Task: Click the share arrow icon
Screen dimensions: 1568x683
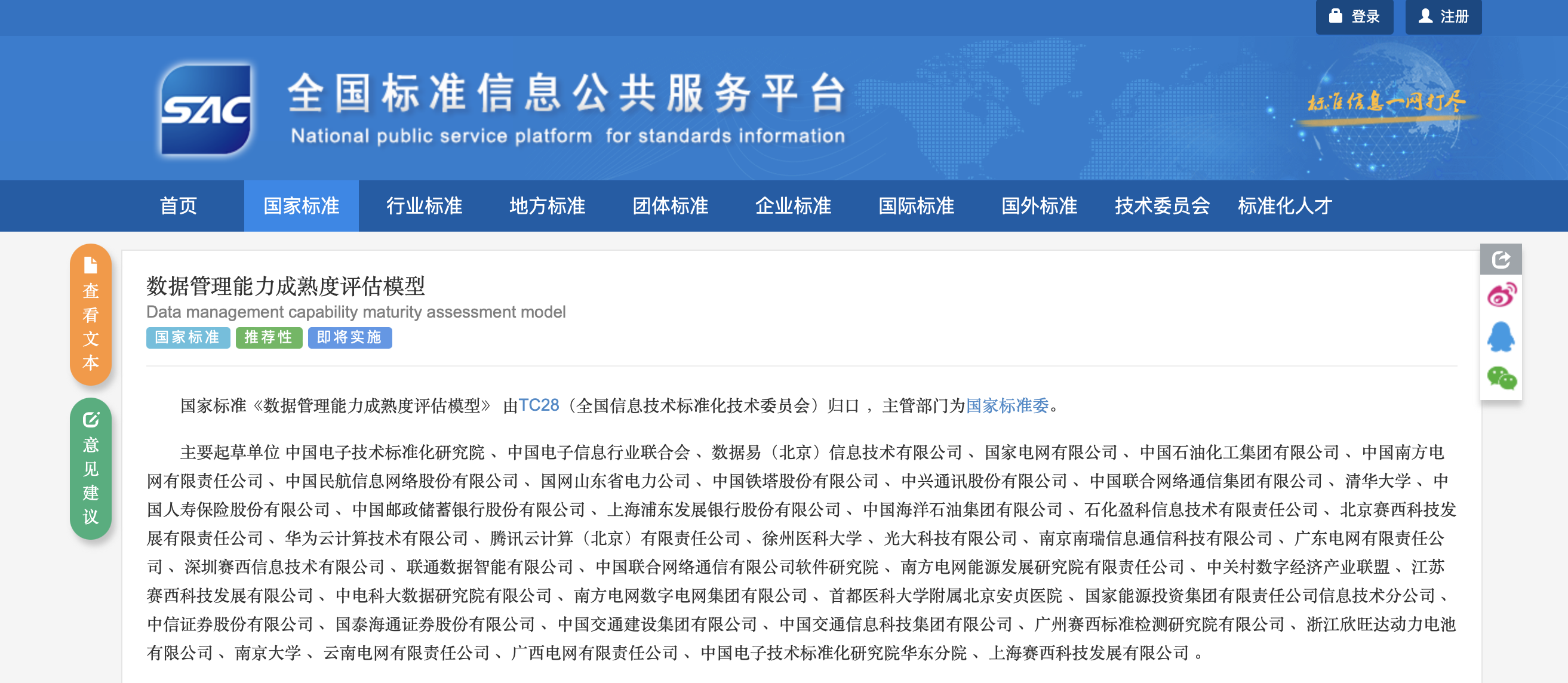Action: click(1501, 260)
